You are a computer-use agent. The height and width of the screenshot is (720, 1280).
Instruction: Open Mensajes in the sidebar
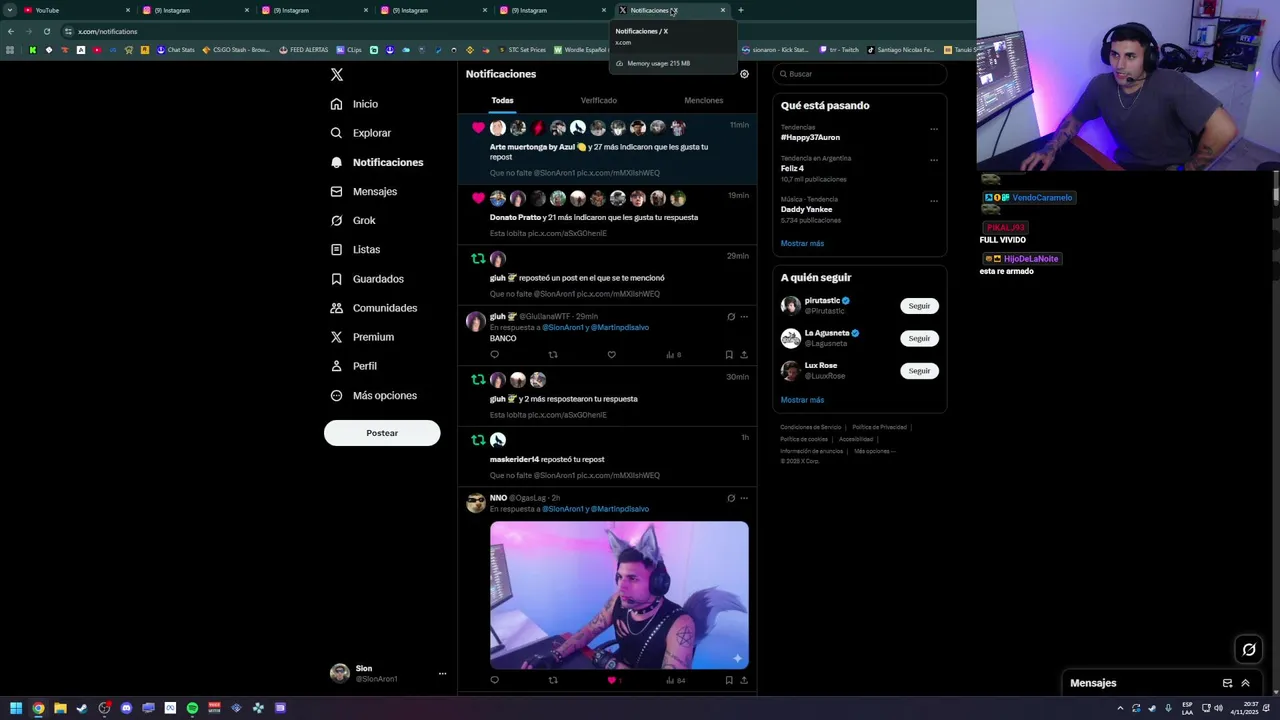click(364, 191)
